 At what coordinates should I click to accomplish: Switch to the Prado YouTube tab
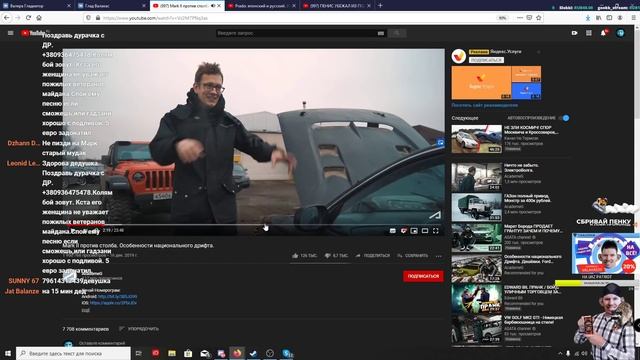(x=261, y=6)
